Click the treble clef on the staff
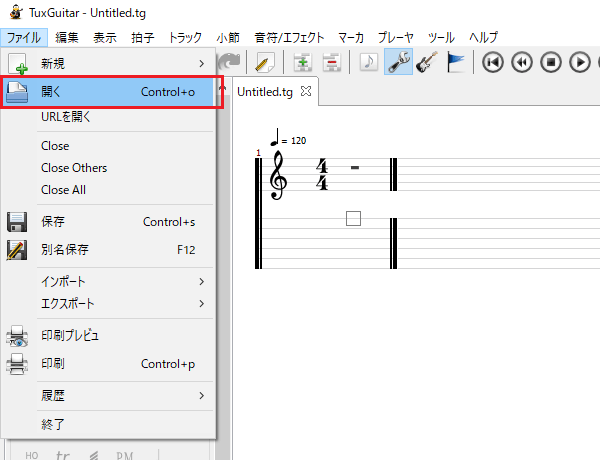This screenshot has width=600, height=460. pyautogui.click(x=278, y=175)
